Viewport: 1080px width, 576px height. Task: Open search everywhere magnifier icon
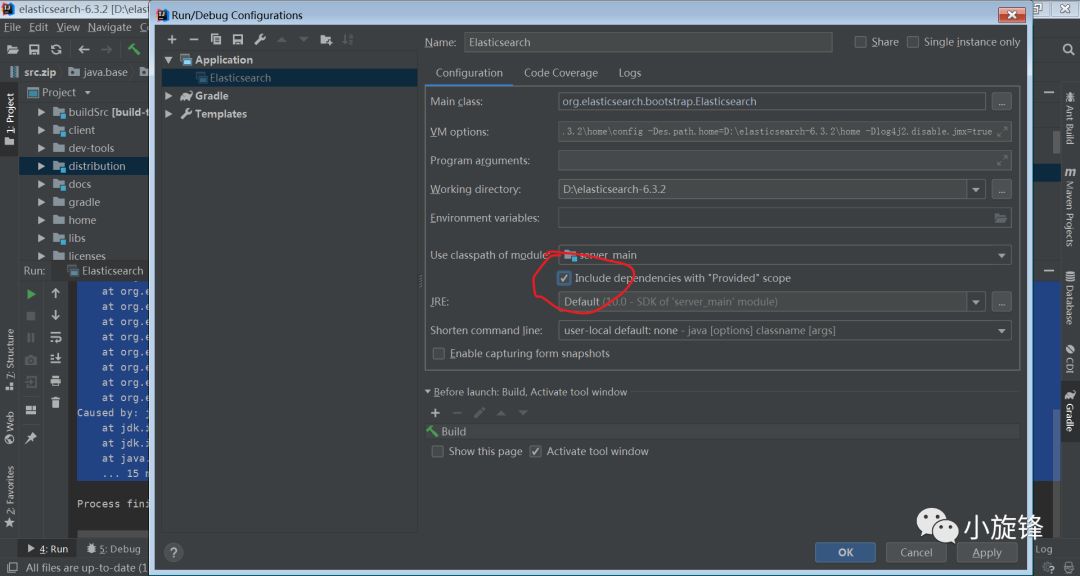coord(1068,50)
